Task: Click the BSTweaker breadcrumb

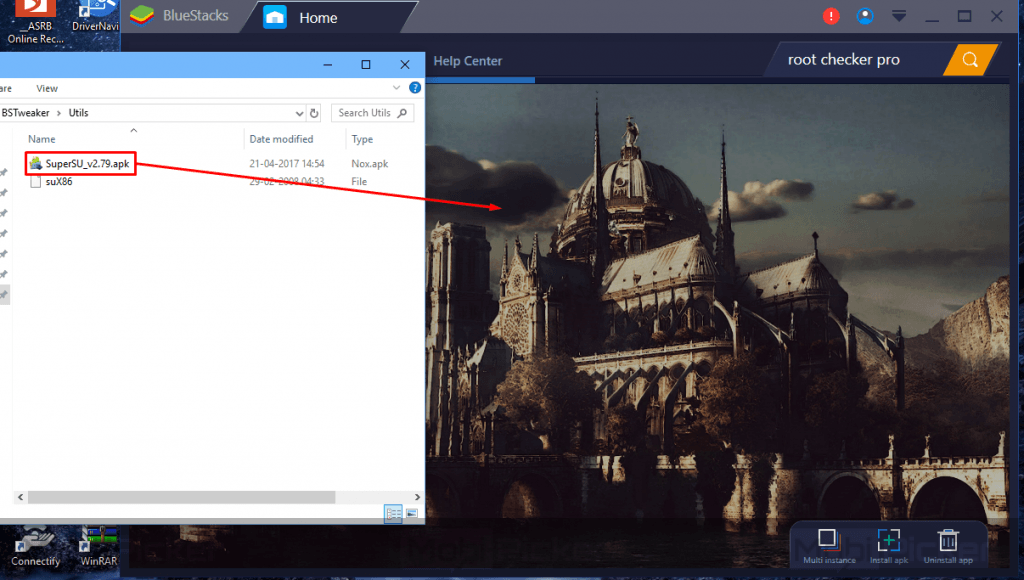Action: (25, 113)
